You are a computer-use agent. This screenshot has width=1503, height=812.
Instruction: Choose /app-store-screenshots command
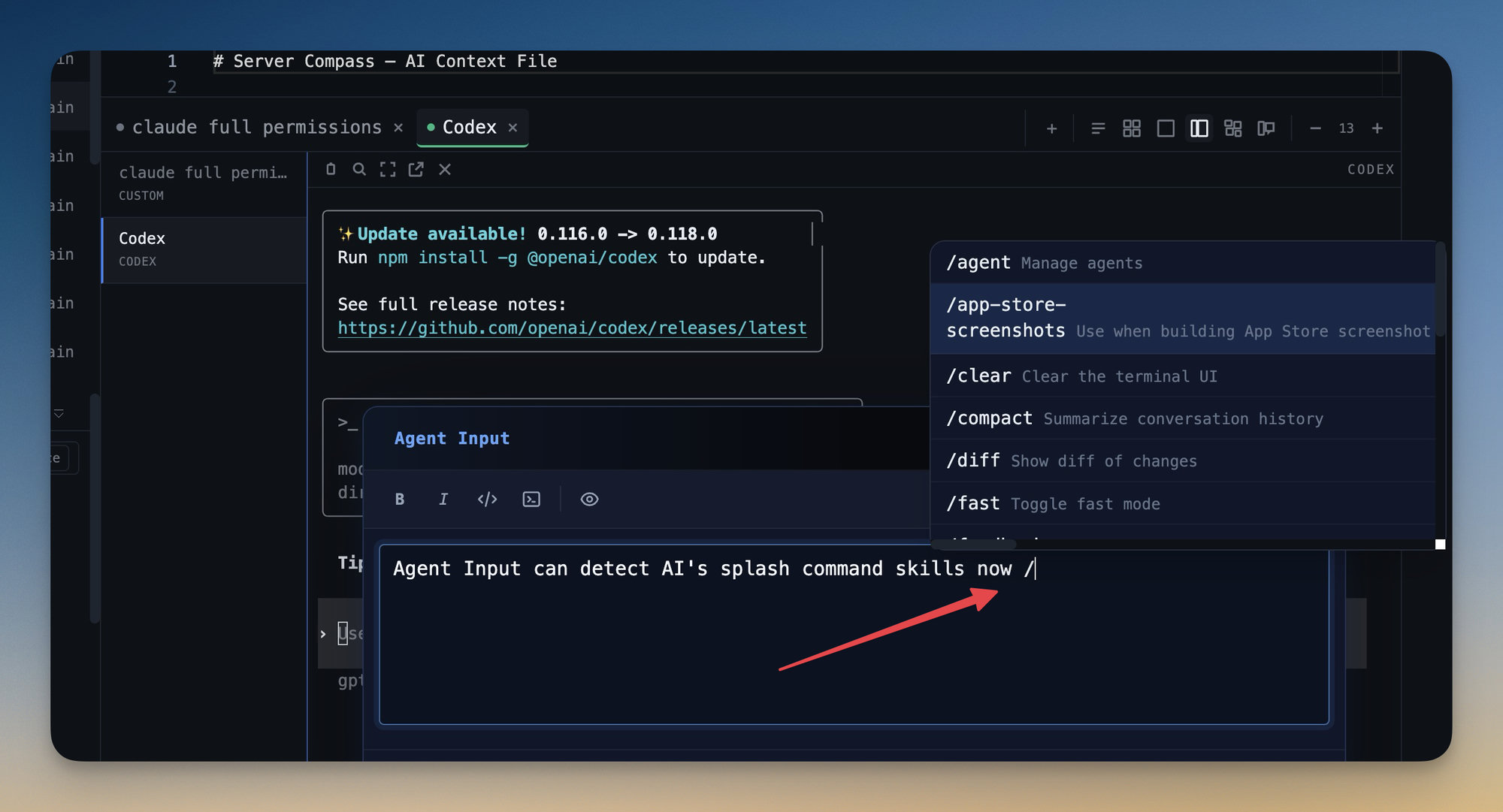pos(1183,318)
